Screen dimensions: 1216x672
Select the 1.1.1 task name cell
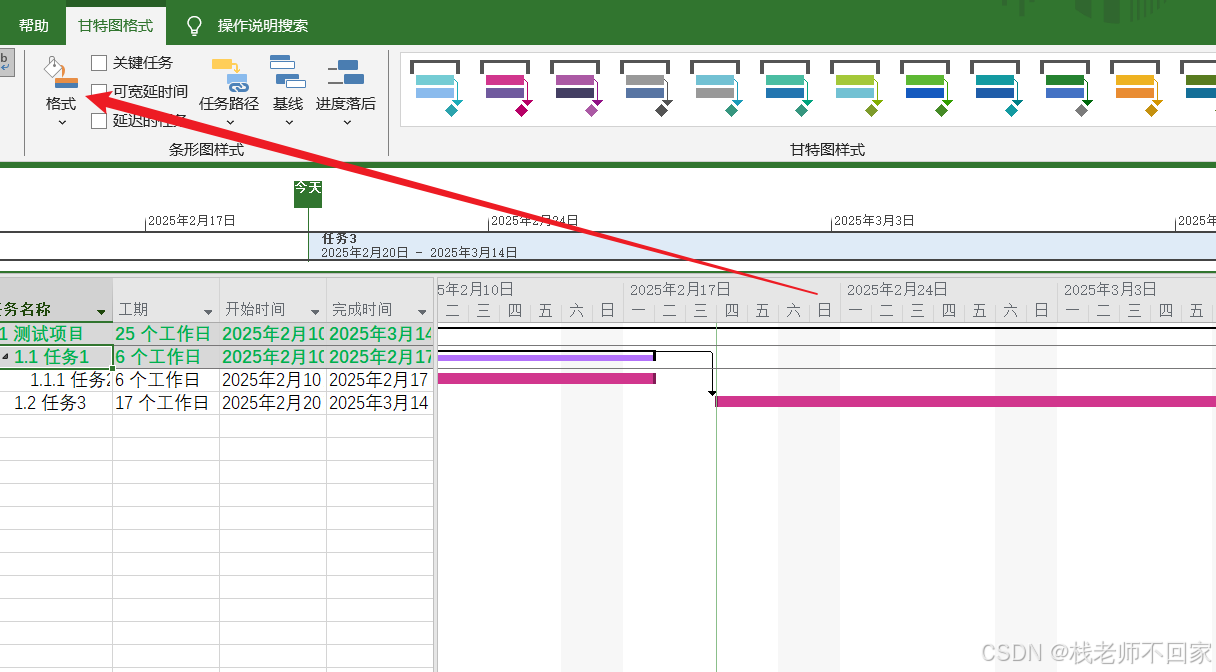click(x=56, y=380)
